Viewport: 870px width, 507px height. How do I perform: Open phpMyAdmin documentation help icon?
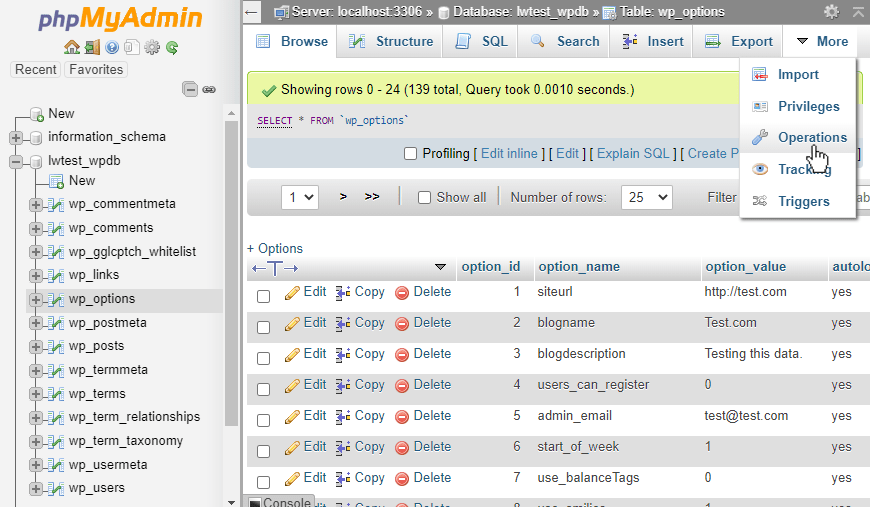point(112,48)
